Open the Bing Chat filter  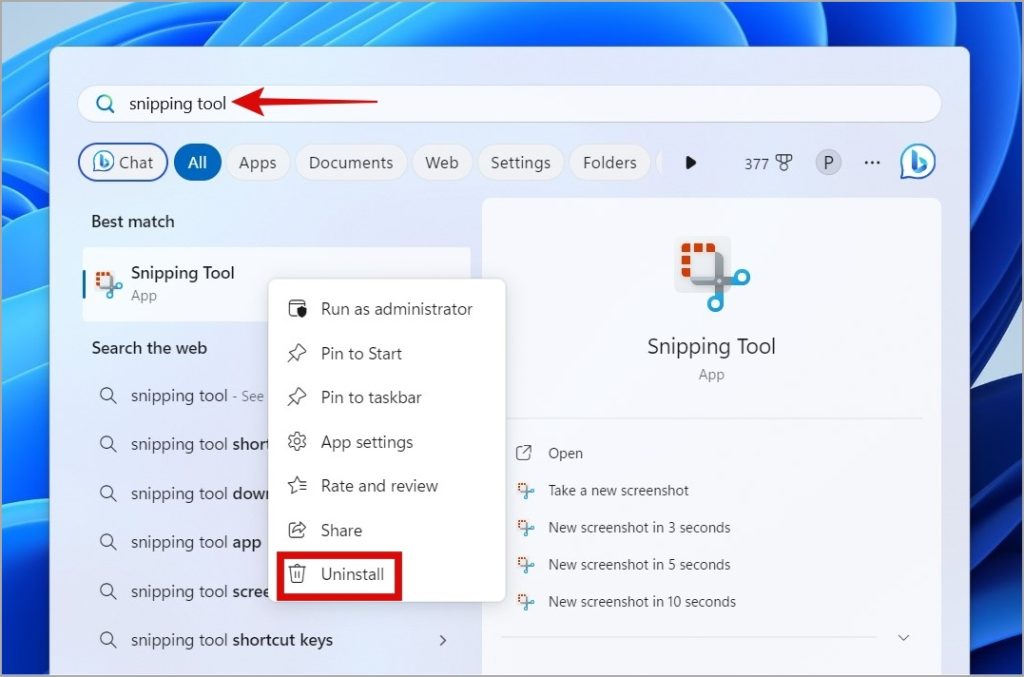click(x=123, y=162)
